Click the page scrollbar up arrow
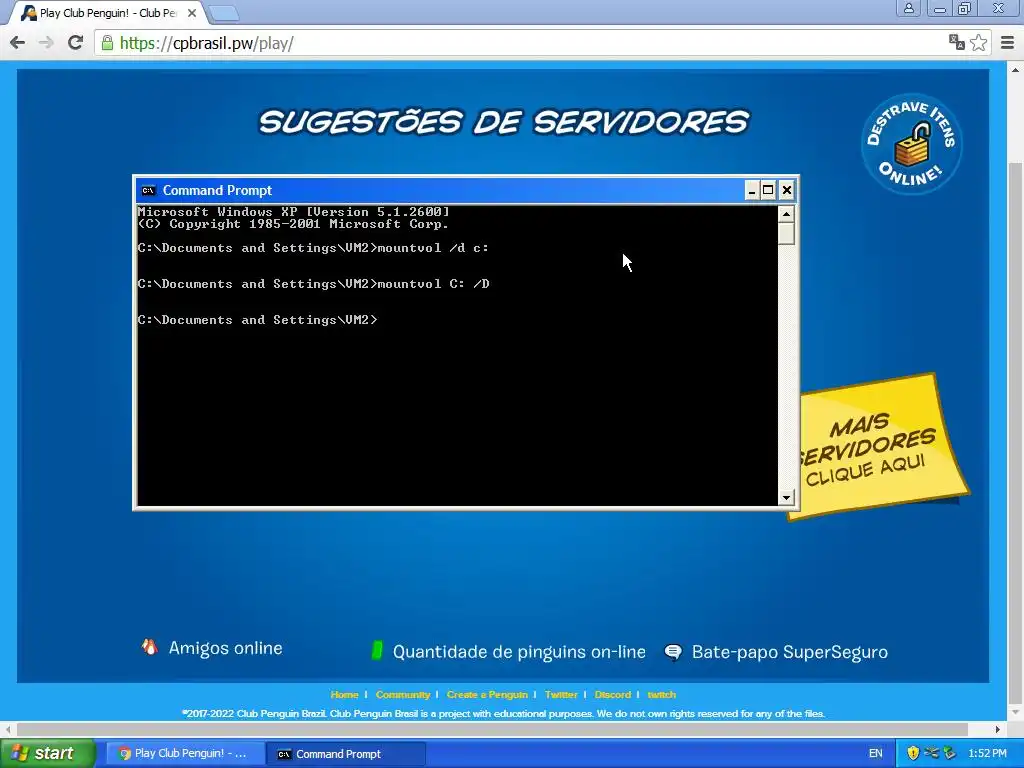 [x=1015, y=69]
